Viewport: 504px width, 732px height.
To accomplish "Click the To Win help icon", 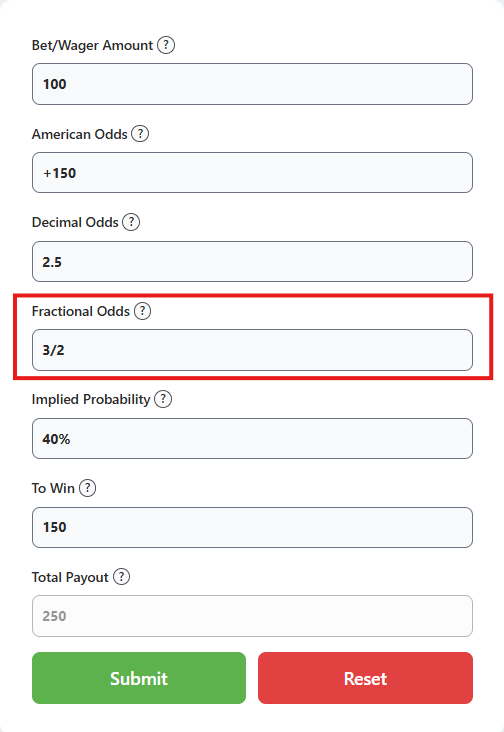I will (x=87, y=488).
